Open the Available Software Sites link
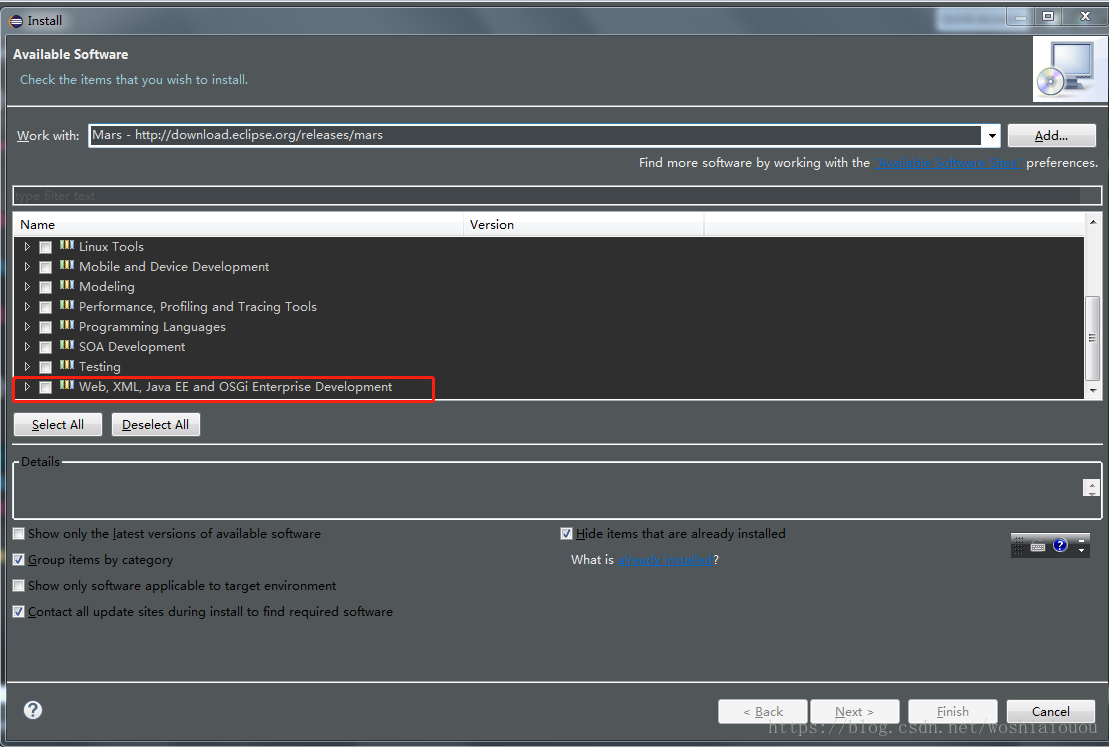Screen dimensions: 1109x747 pos(948,163)
